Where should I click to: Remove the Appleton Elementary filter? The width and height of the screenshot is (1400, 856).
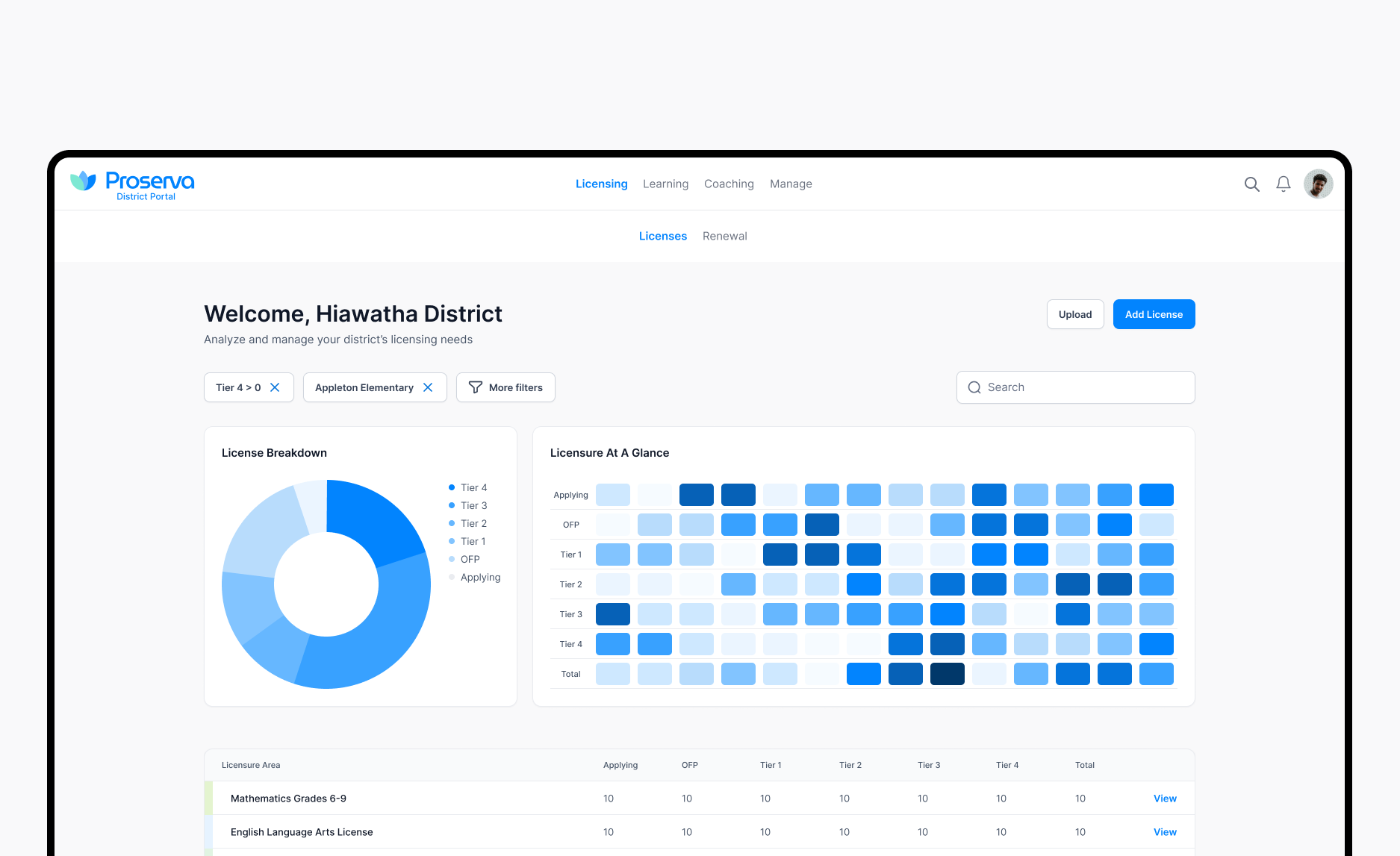pos(428,387)
